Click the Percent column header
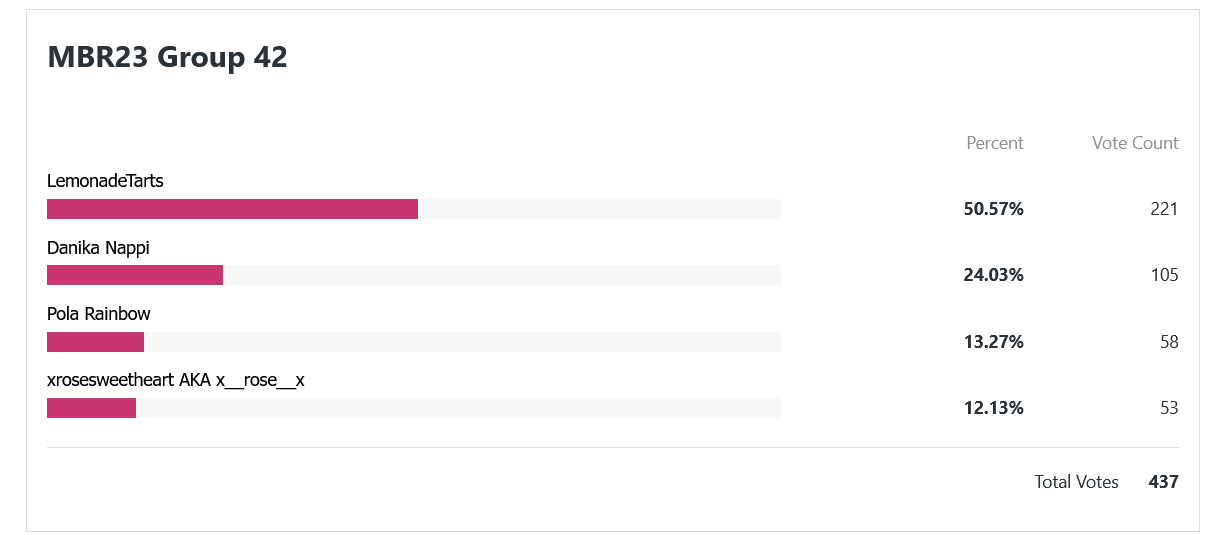1211x535 pixels. click(995, 143)
